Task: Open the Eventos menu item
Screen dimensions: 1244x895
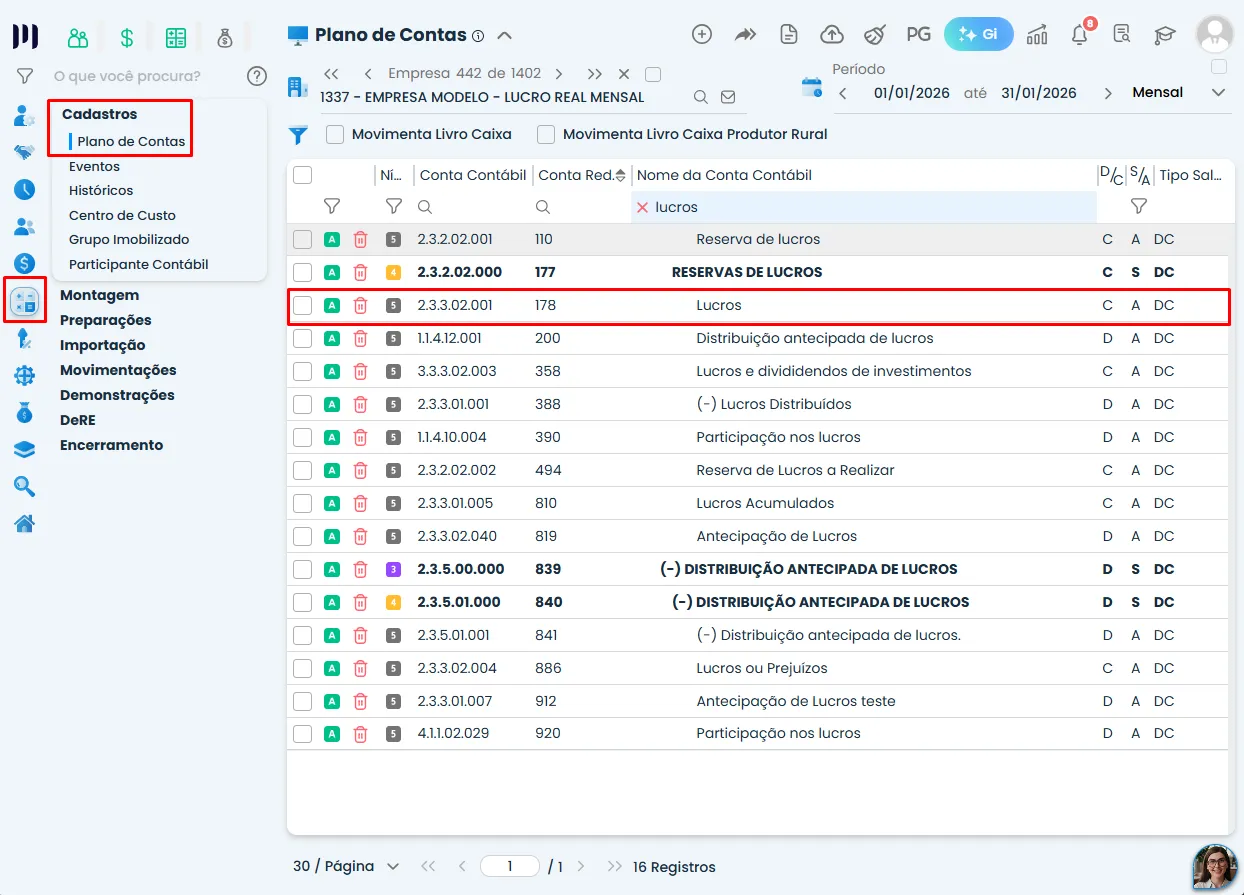Action: click(x=94, y=166)
